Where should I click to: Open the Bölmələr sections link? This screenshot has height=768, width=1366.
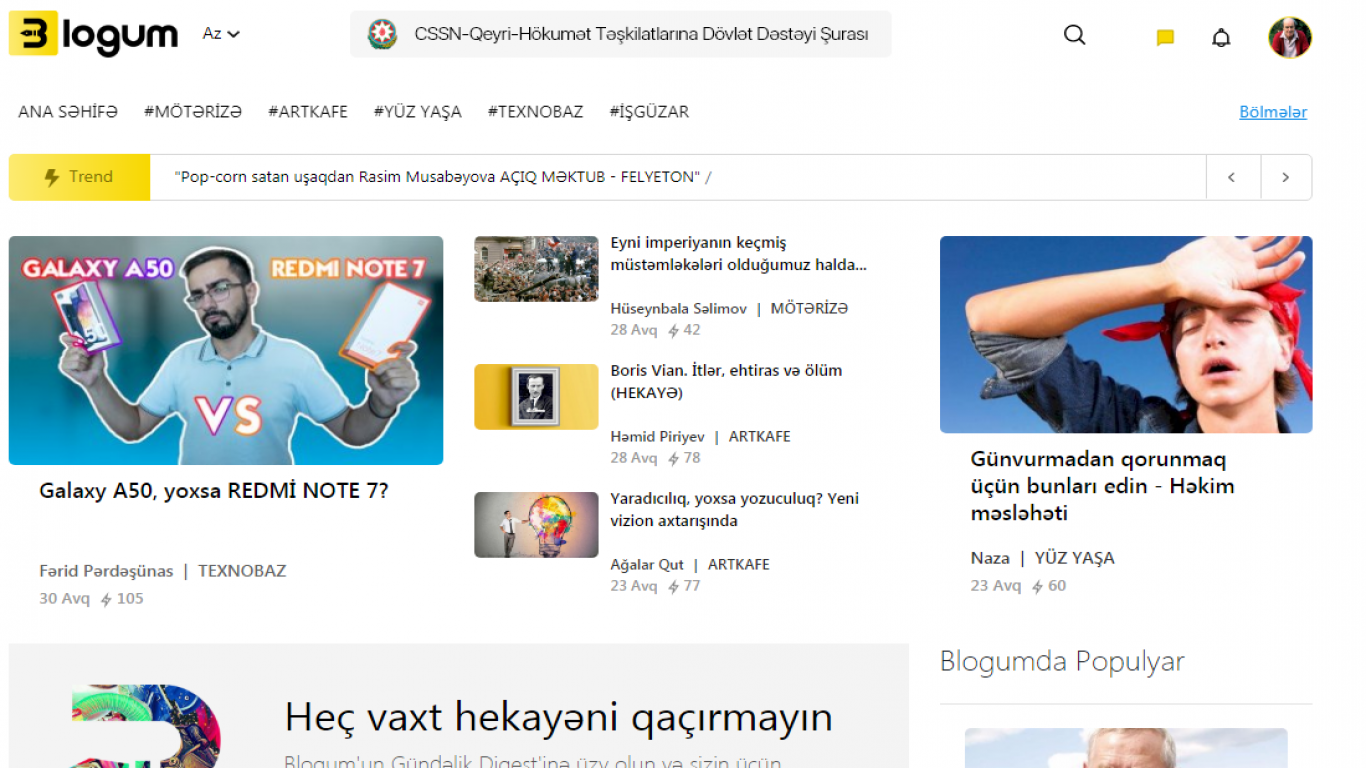(1272, 112)
